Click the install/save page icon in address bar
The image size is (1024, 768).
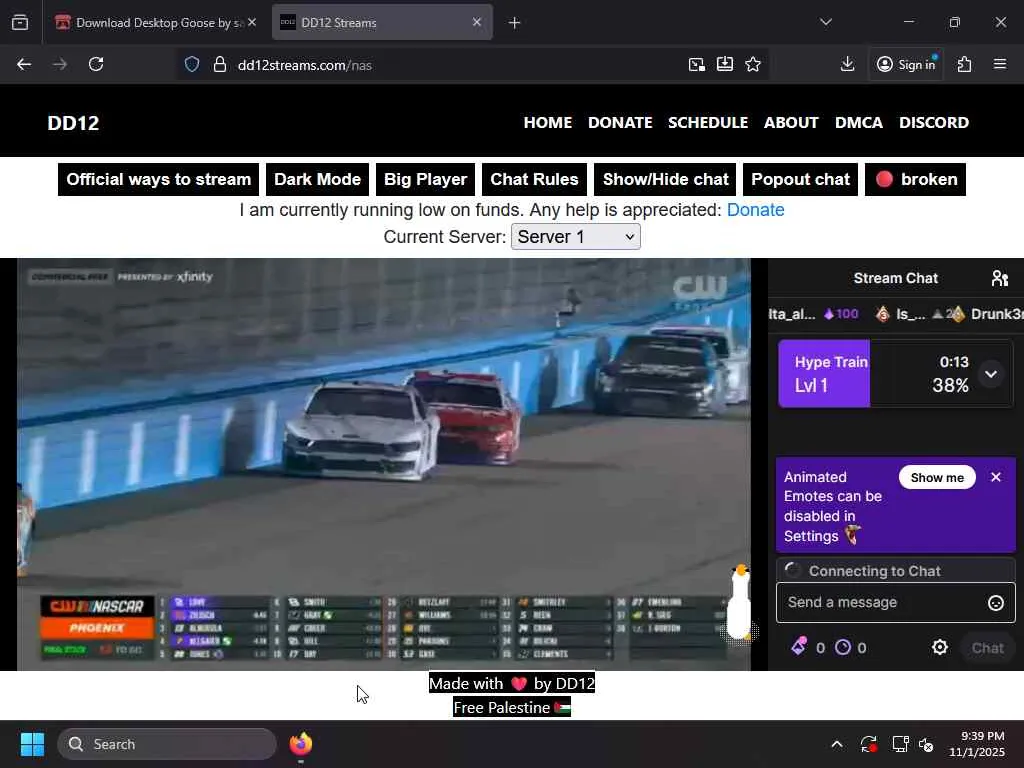click(x=725, y=64)
